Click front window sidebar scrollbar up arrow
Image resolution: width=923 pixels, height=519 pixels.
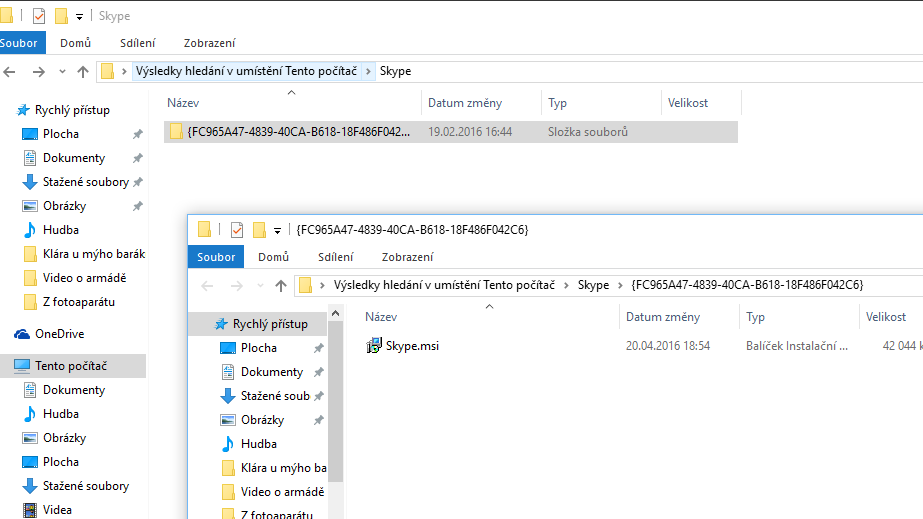[x=336, y=314]
